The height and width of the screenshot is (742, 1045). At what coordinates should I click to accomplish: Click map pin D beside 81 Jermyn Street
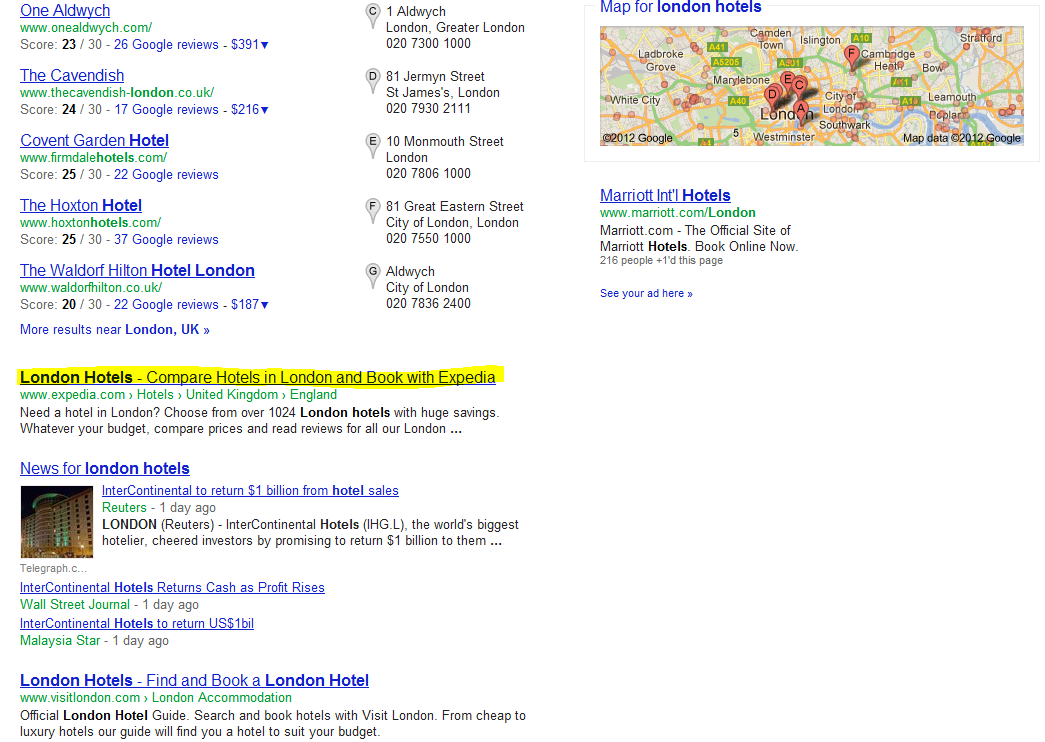tap(373, 81)
